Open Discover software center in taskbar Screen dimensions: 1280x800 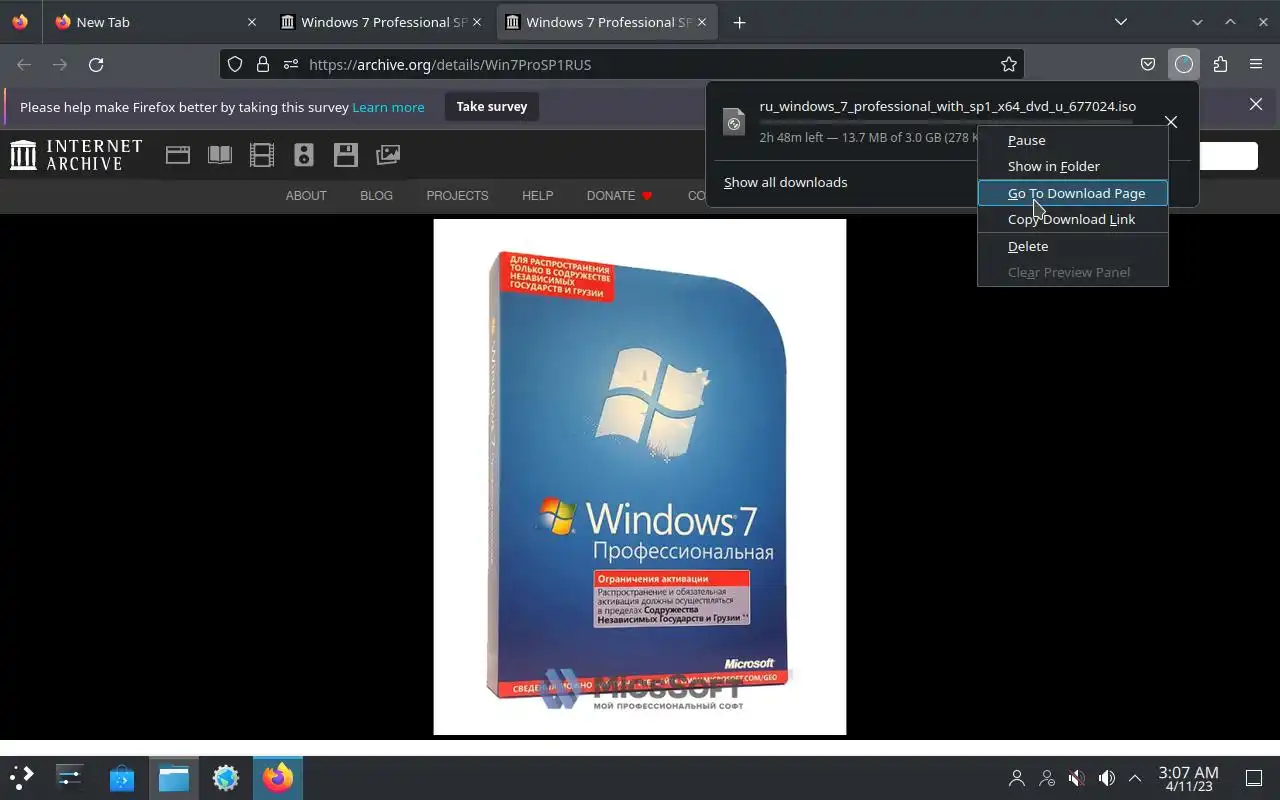pyautogui.click(x=122, y=777)
